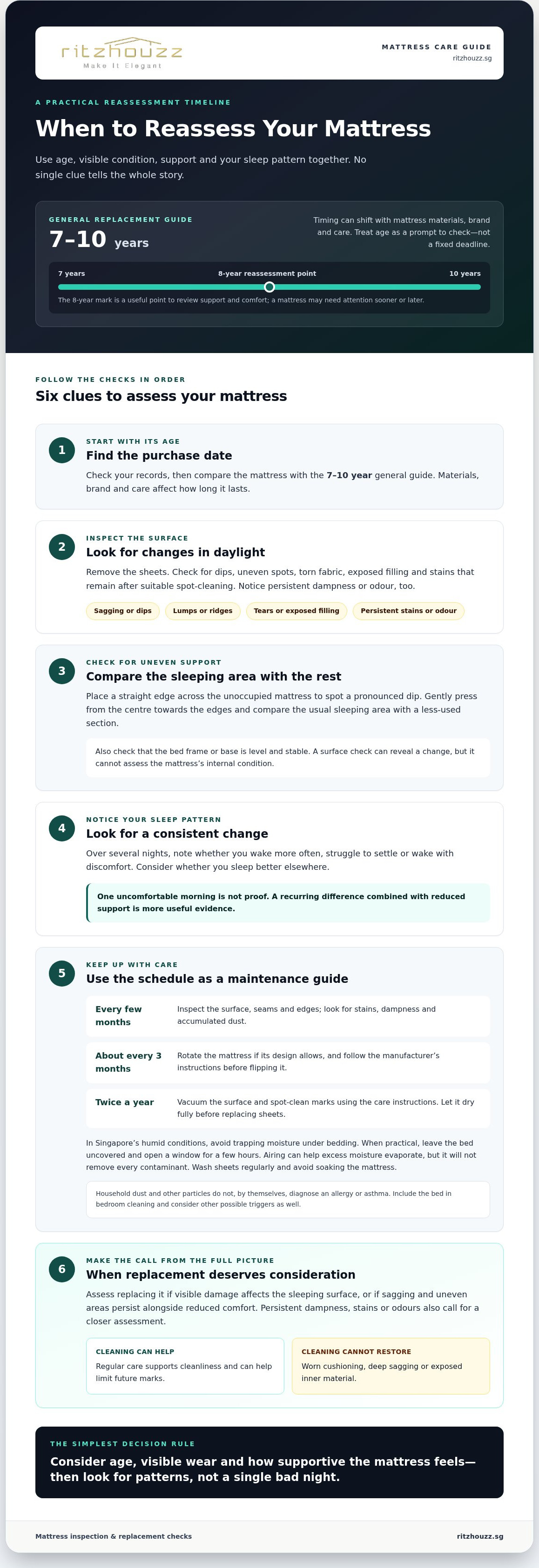Open the ritzhouzz.sg link in the header
Screen dimensions: 539x1568
[472, 59]
